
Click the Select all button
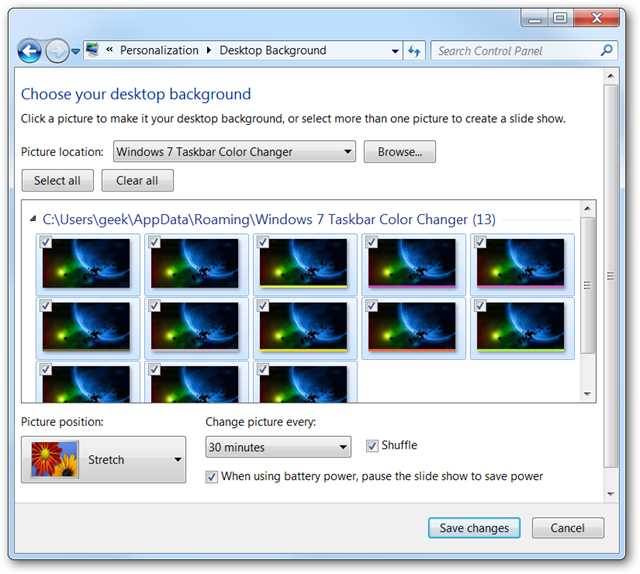57,180
